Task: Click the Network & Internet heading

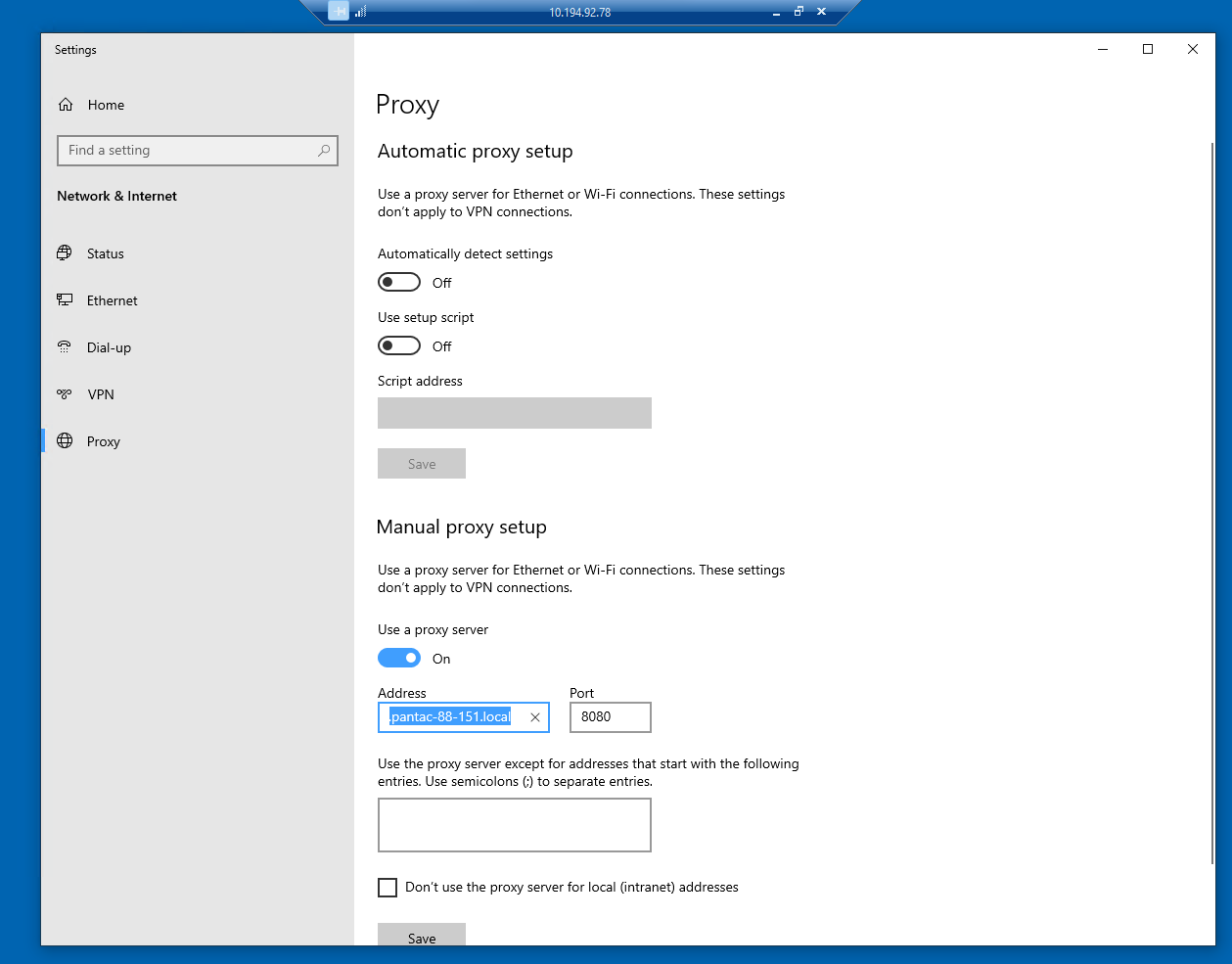Action: point(117,196)
